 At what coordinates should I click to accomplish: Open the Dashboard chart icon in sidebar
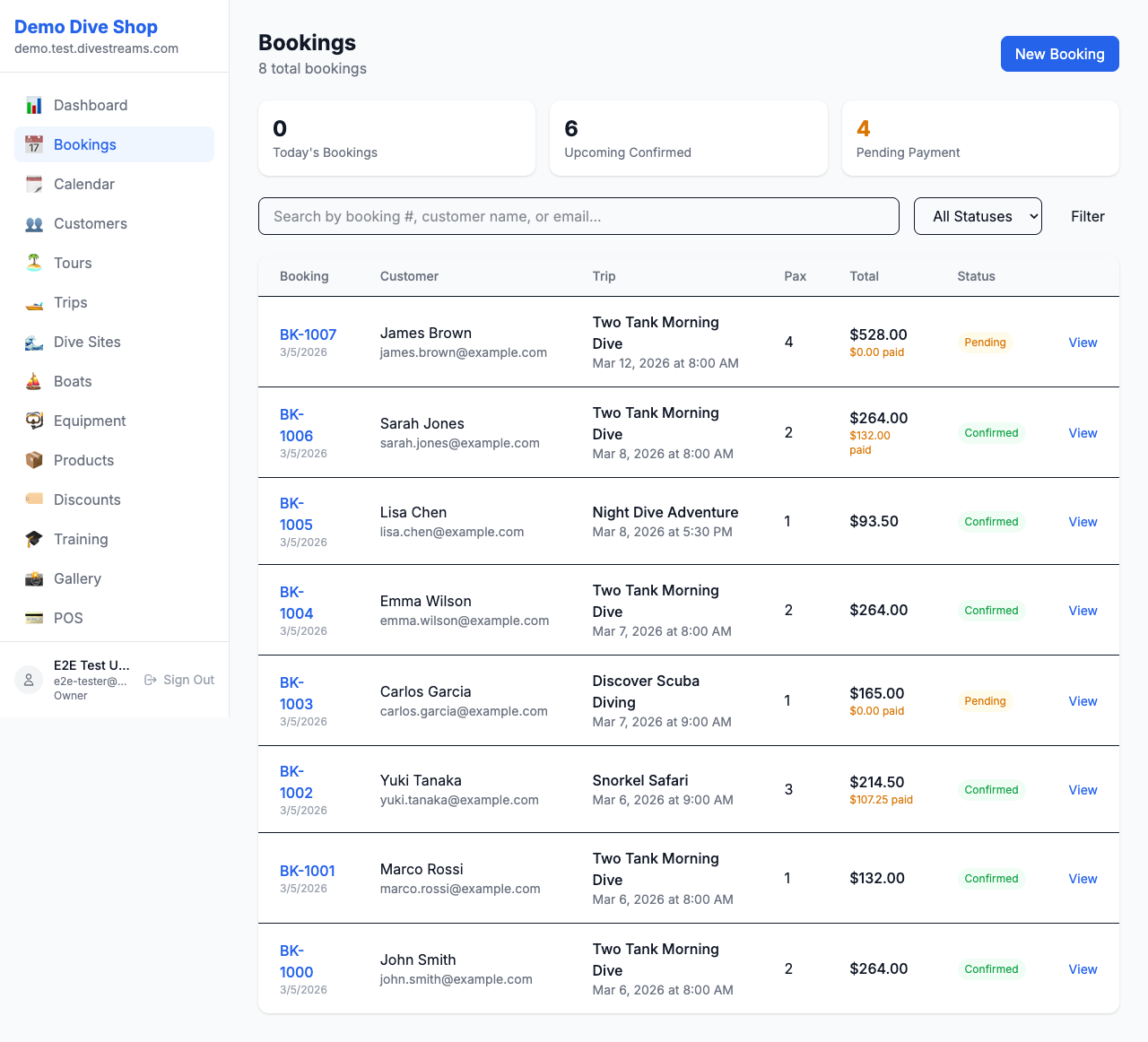click(x=33, y=105)
